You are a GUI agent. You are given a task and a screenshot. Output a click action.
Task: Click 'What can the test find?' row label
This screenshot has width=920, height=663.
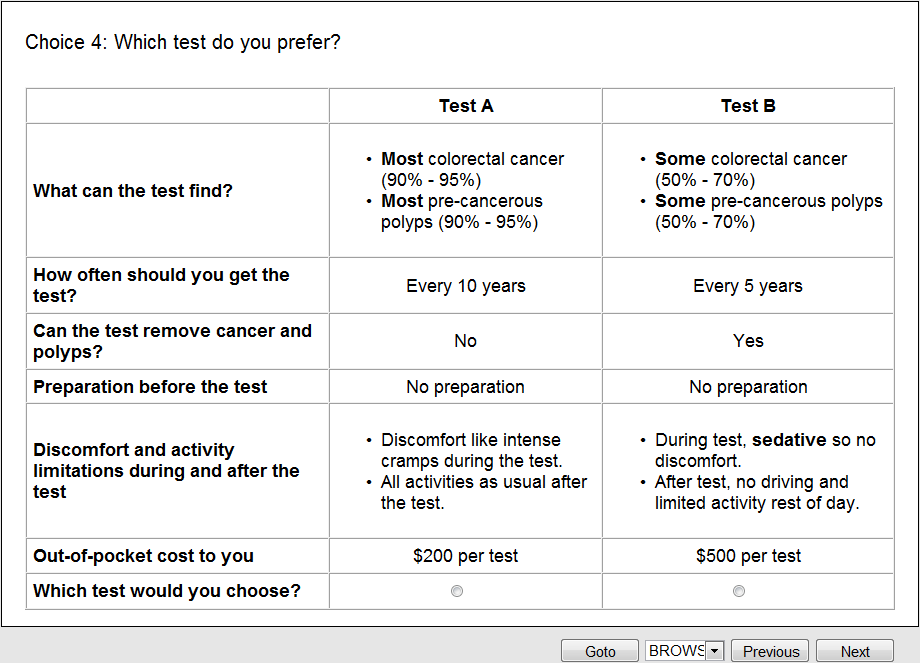133,191
